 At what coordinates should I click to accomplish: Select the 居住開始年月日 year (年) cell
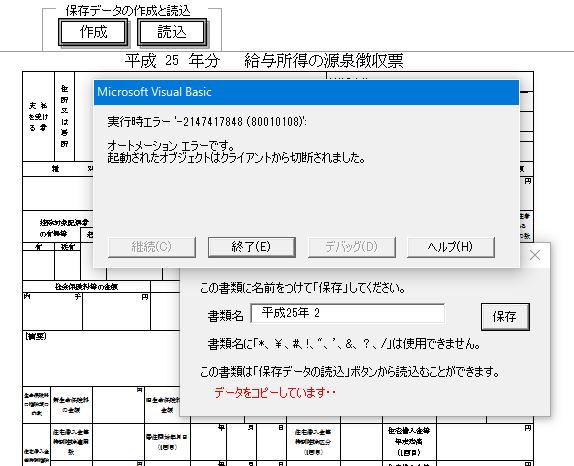209,442
